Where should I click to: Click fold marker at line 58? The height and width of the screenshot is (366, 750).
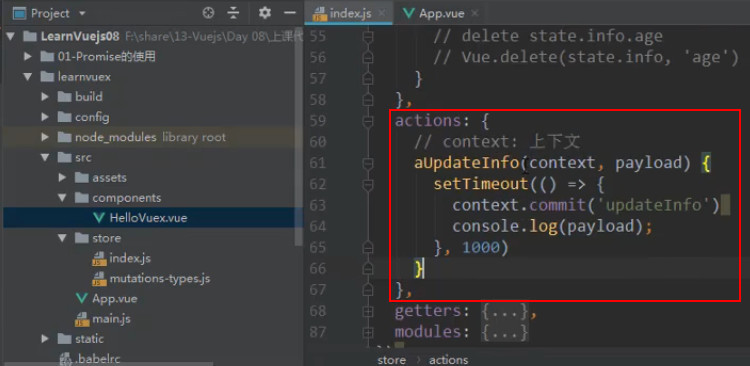[x=368, y=100]
